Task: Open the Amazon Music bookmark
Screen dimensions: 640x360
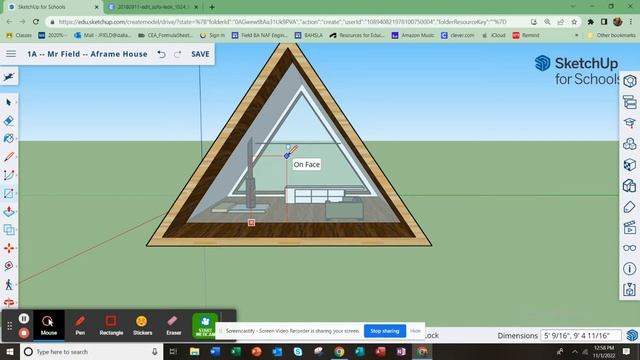Action: (x=413, y=36)
